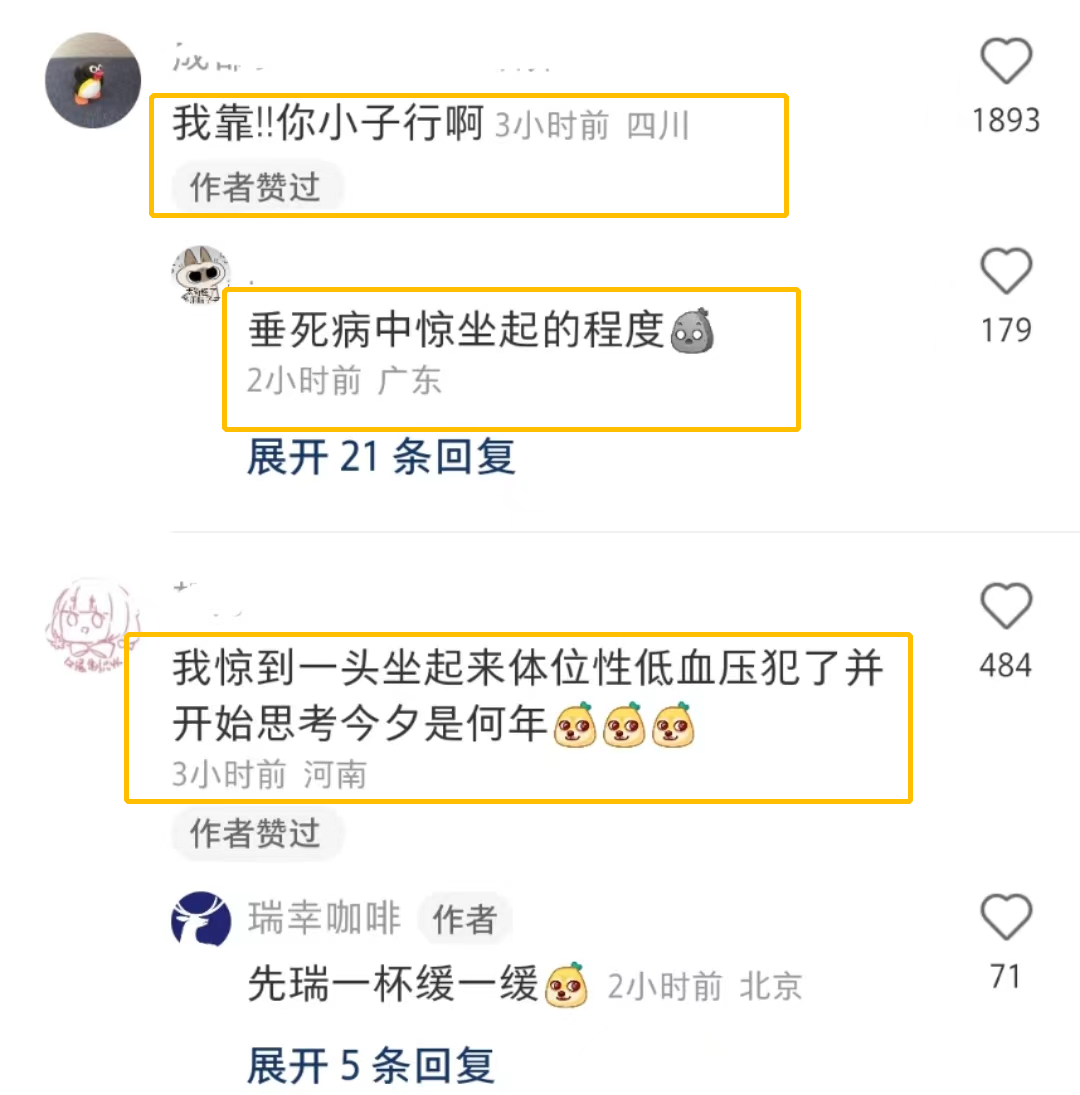The width and height of the screenshot is (1080, 1095).
Task: Tap the first yellow emoji after 何年
Action: click(x=575, y=725)
